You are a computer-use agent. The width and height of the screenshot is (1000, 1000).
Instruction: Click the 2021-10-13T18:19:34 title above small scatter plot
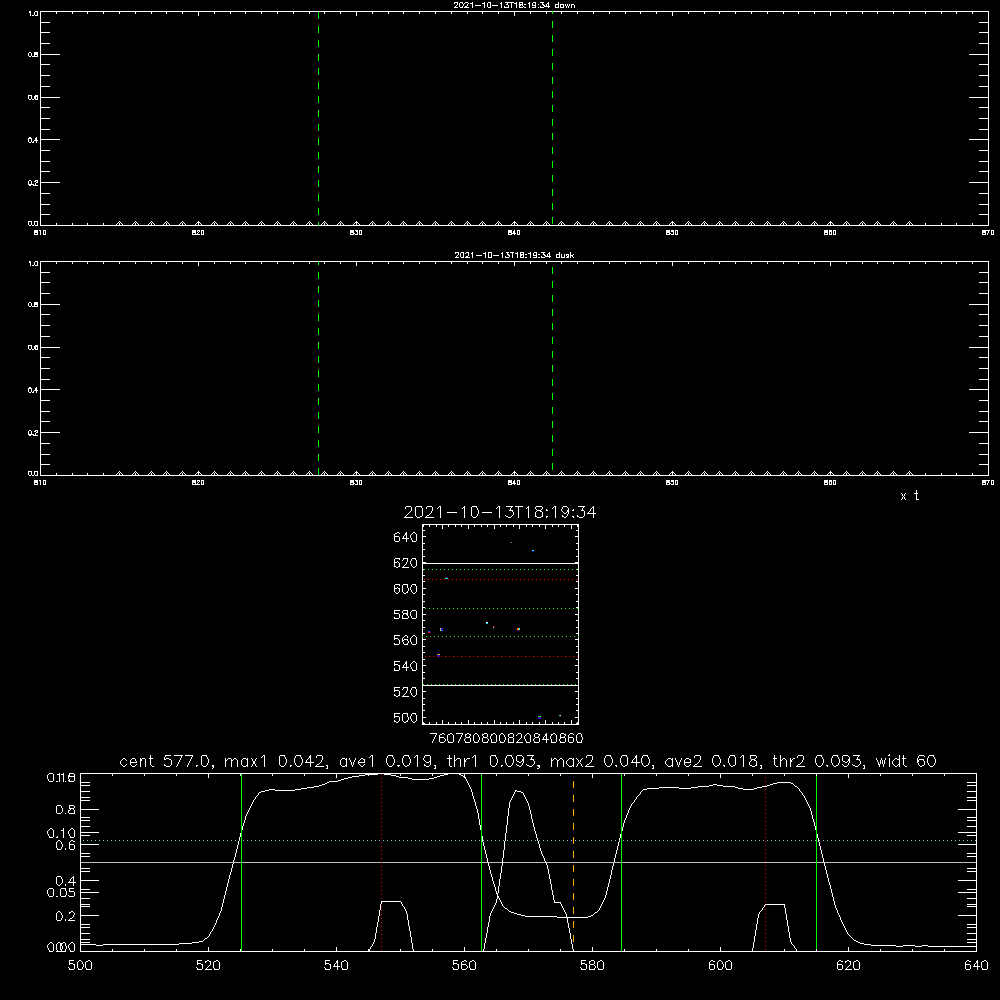[500, 512]
